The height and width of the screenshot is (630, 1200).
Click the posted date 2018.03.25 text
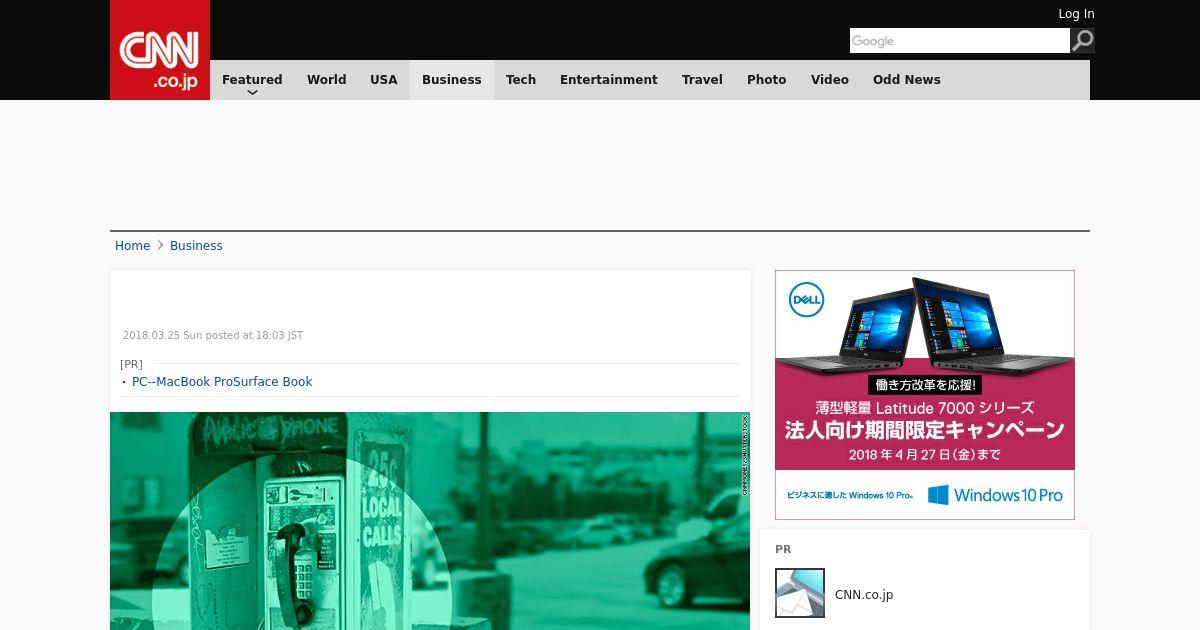click(x=213, y=336)
